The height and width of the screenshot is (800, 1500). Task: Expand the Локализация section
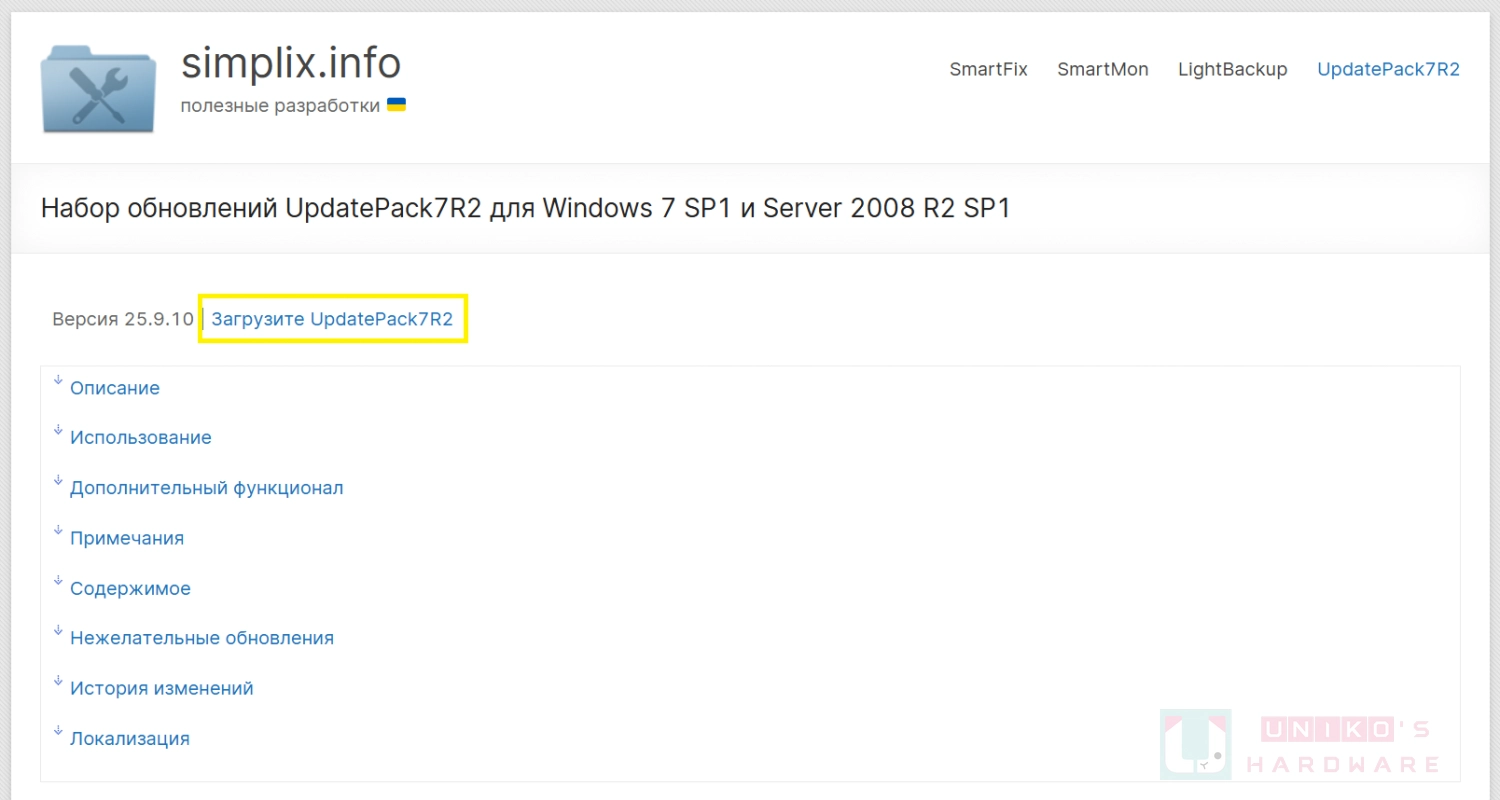tap(130, 739)
